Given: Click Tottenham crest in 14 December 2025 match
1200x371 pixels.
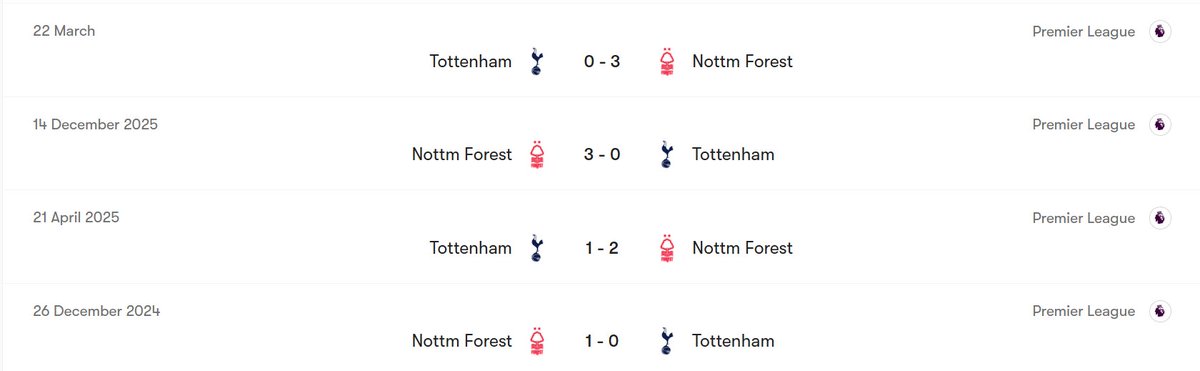Looking at the screenshot, I should coord(667,155).
